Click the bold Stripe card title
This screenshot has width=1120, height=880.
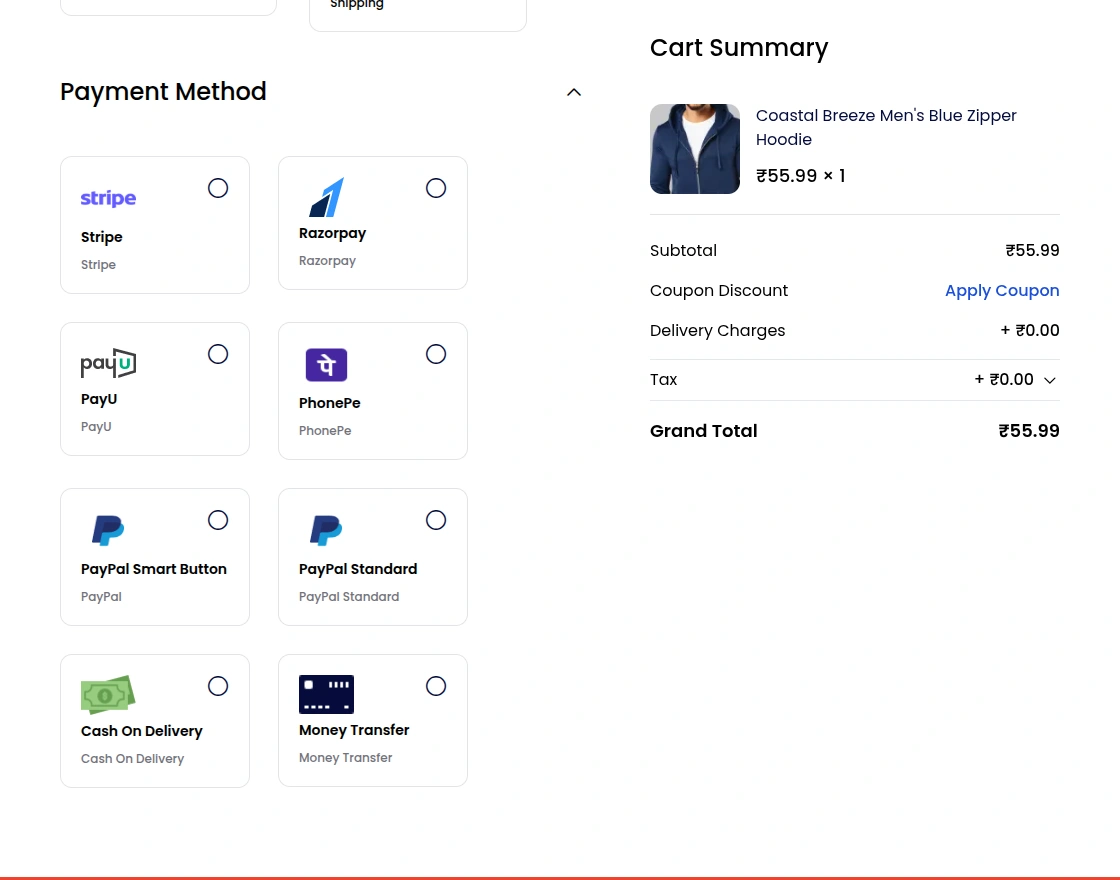pos(101,236)
